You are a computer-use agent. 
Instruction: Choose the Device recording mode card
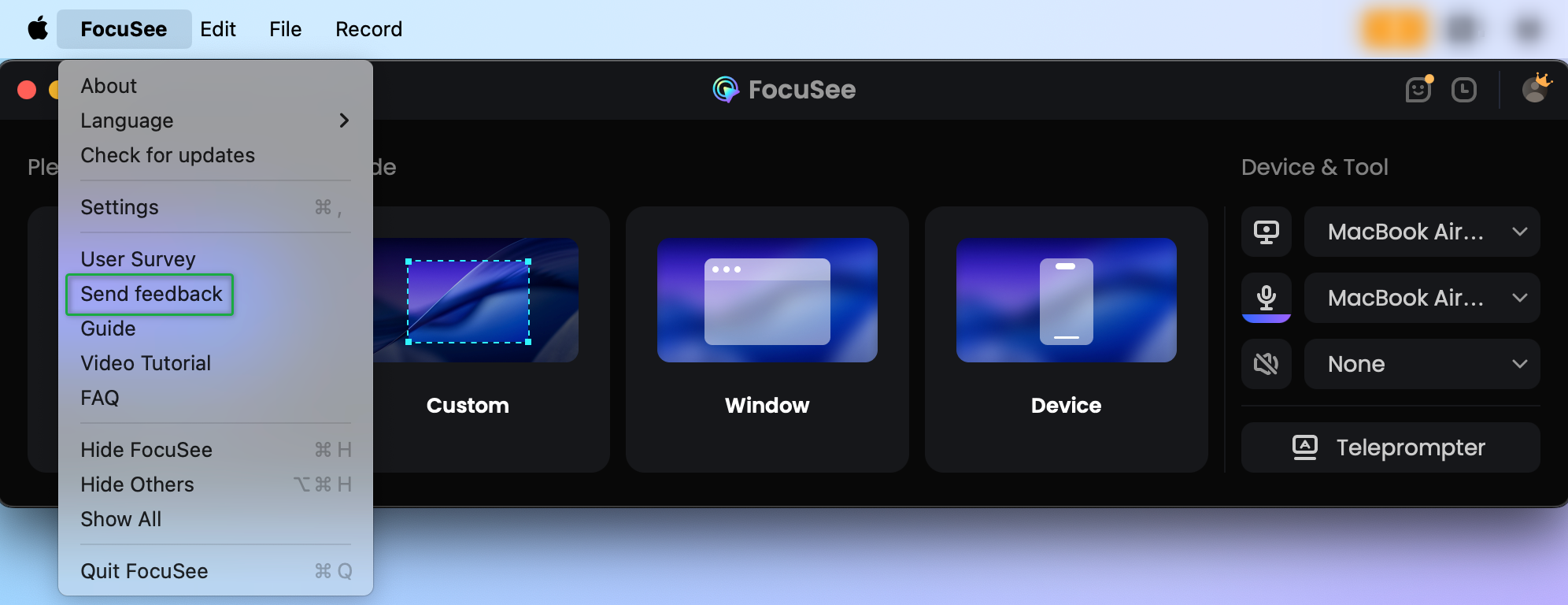pyautogui.click(x=1066, y=339)
